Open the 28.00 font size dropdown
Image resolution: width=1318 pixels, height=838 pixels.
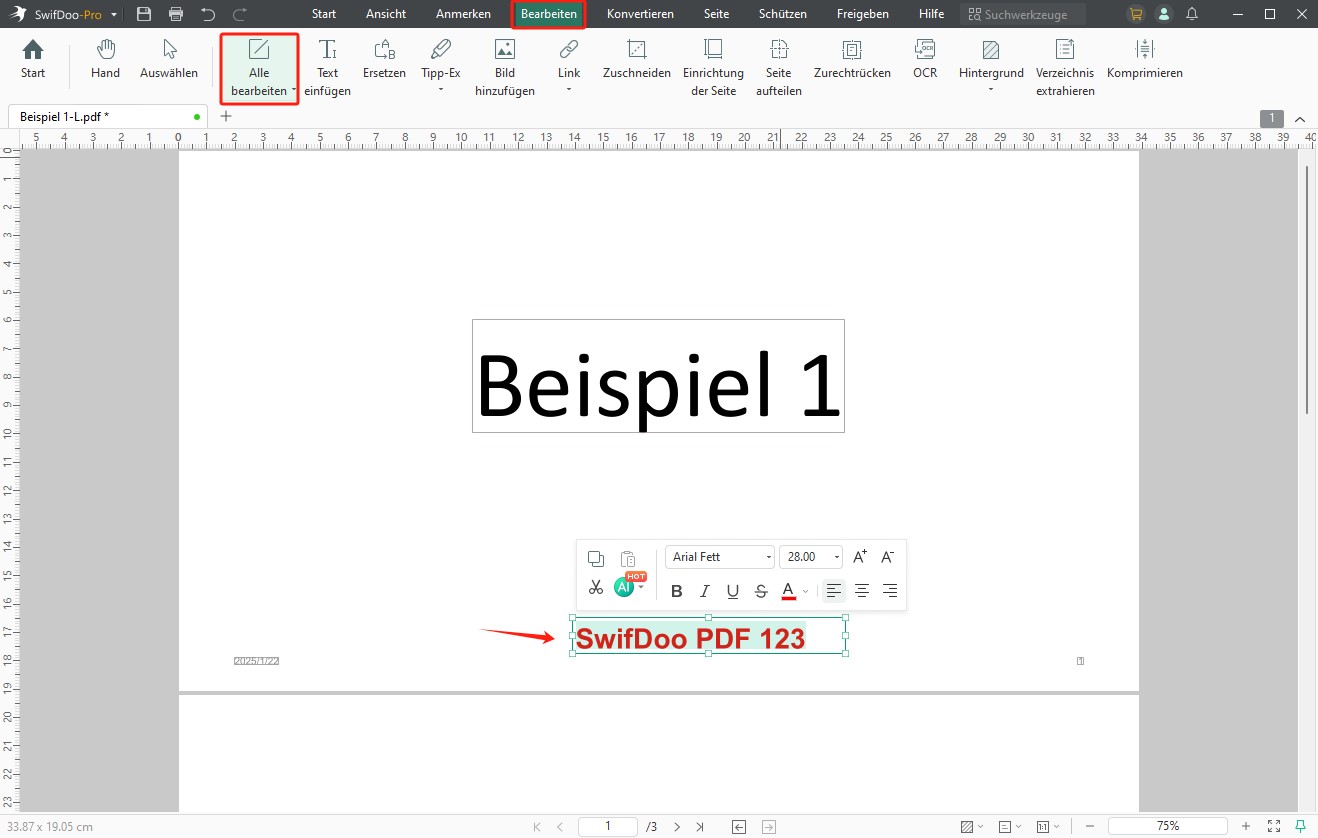pos(811,557)
